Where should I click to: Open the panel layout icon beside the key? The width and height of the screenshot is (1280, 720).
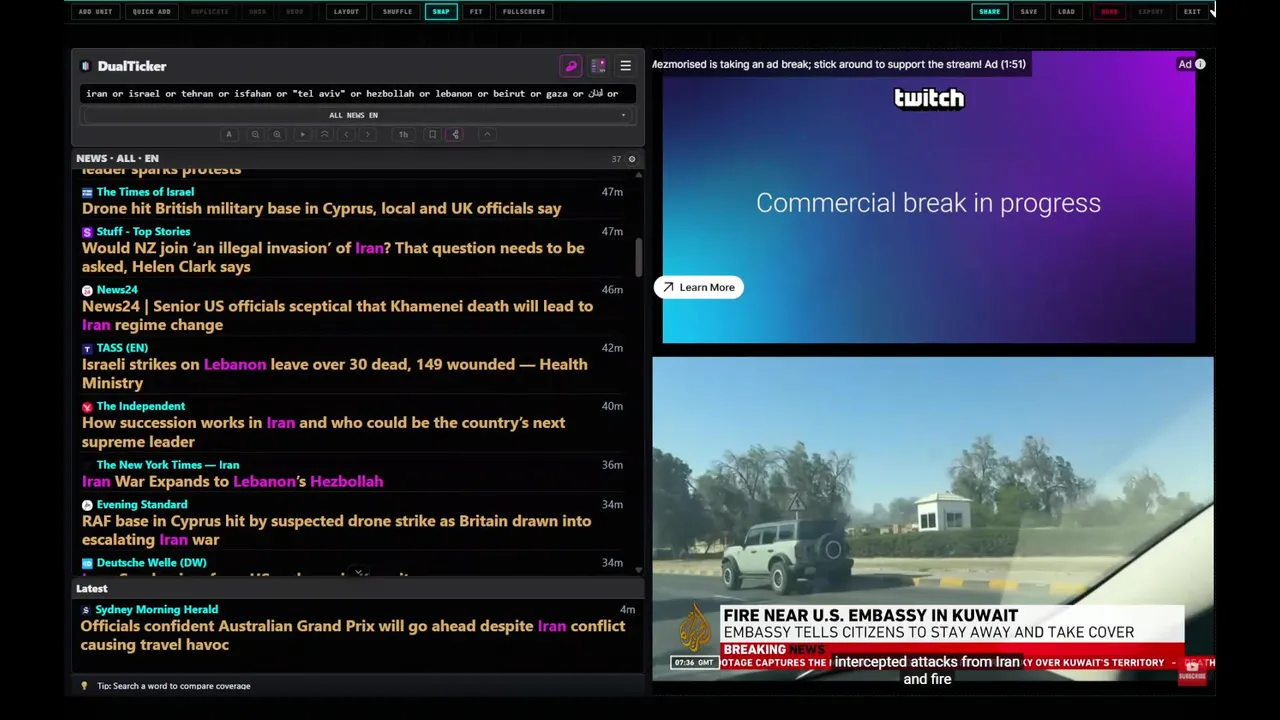point(598,66)
